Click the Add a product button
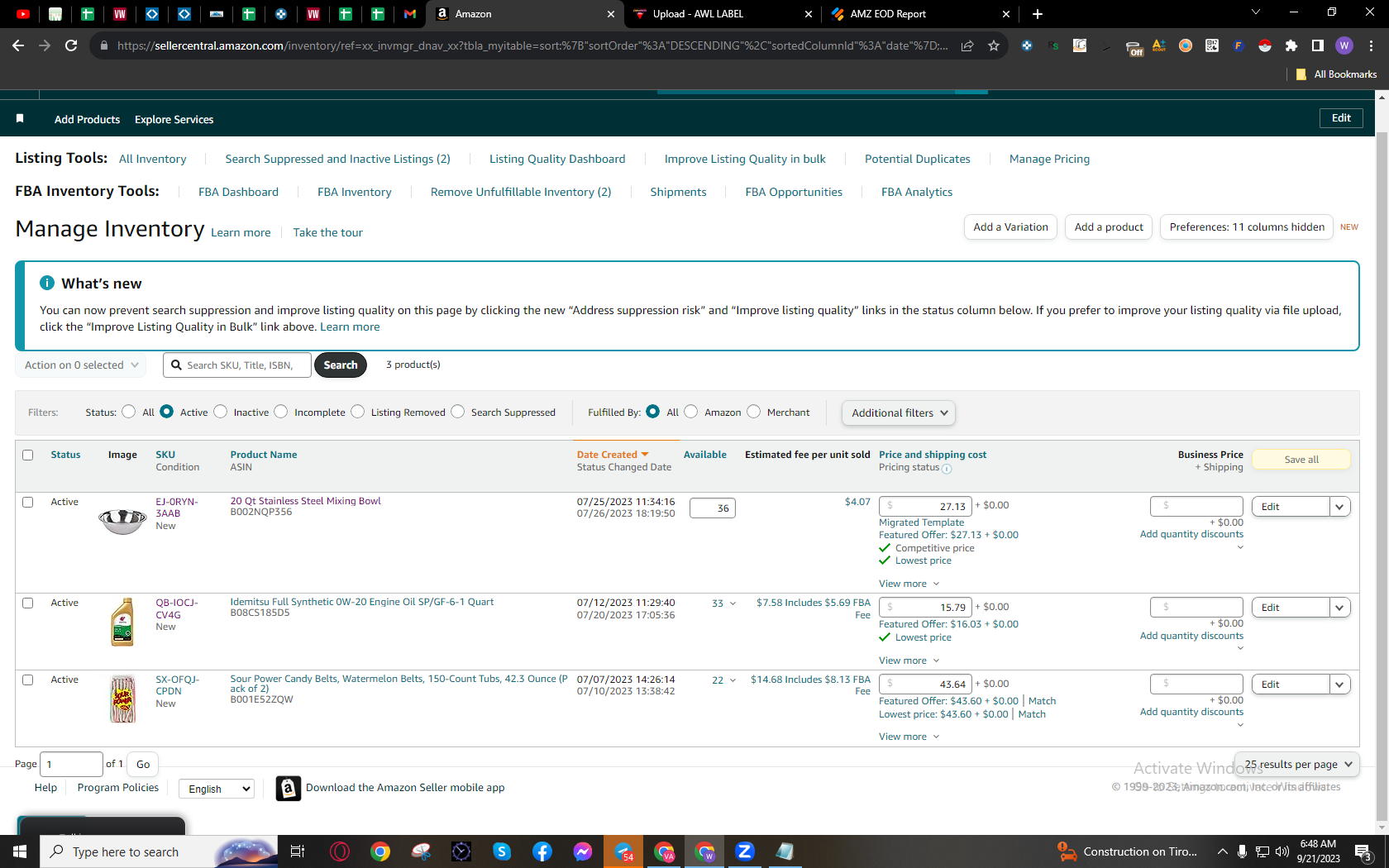Screen dimensions: 1389x868 (1109, 227)
